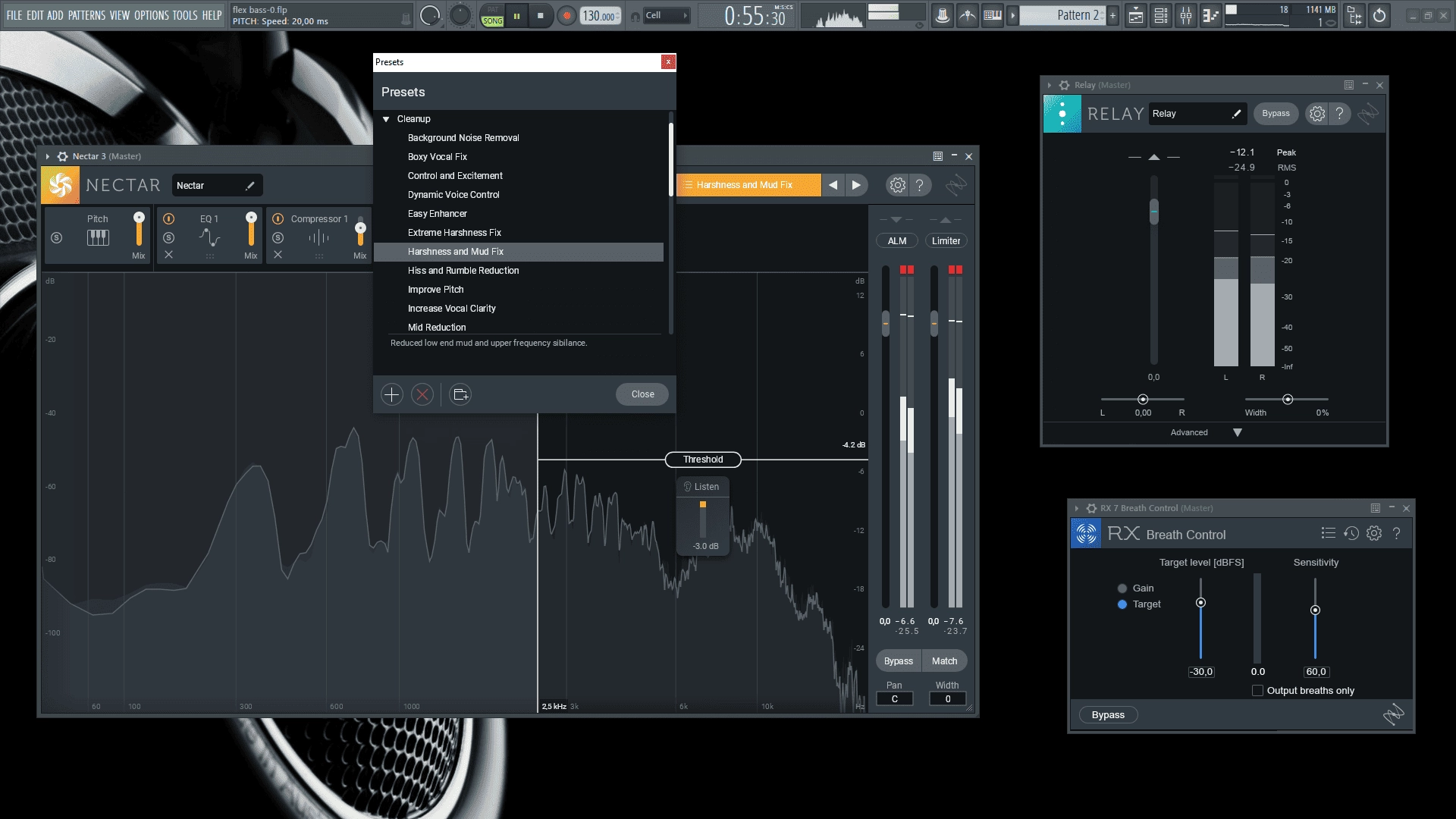
Task: Open the FILE menu
Action: [x=14, y=15]
